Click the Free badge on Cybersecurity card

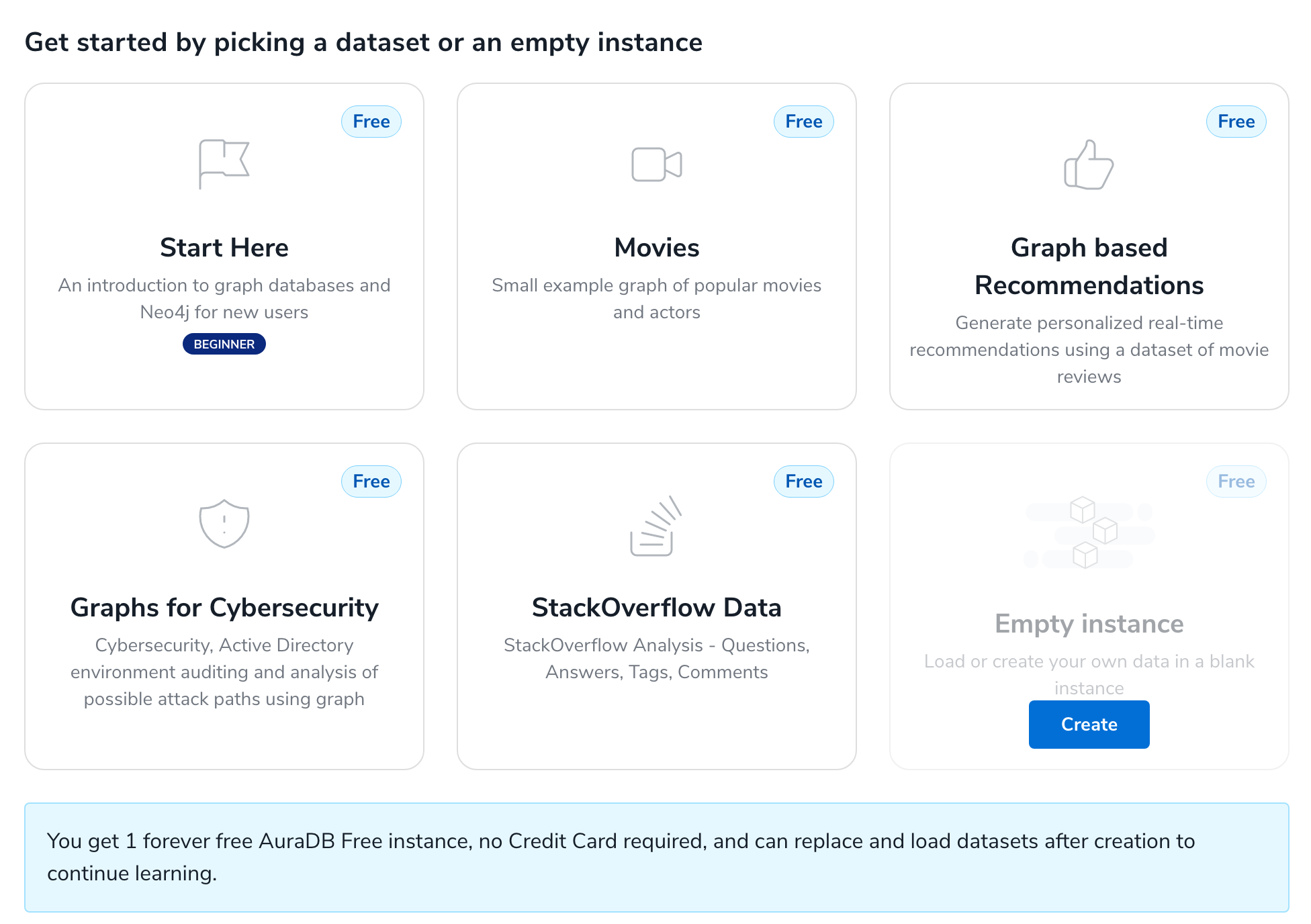point(371,481)
